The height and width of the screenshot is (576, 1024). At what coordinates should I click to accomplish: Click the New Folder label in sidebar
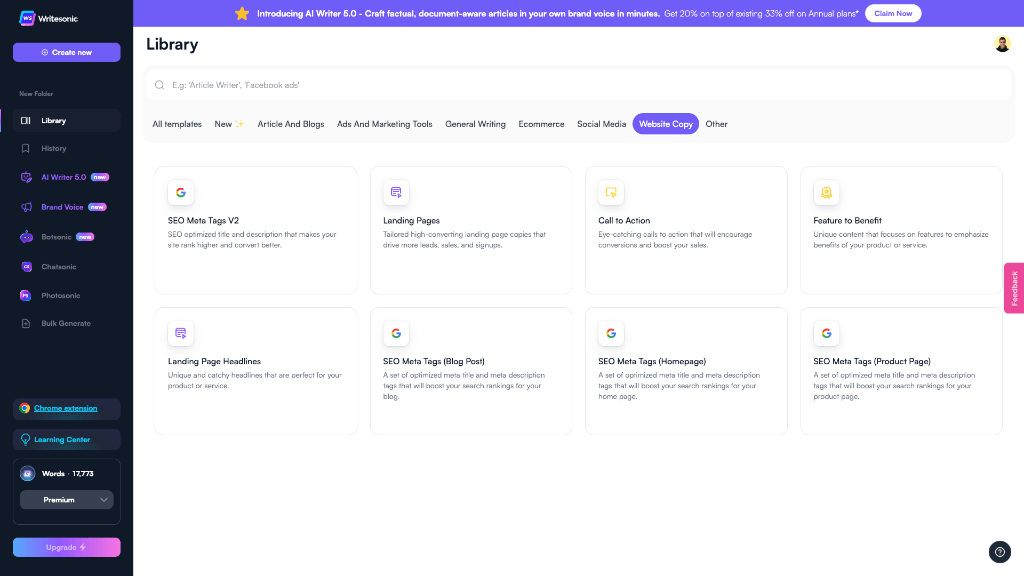coord(36,94)
